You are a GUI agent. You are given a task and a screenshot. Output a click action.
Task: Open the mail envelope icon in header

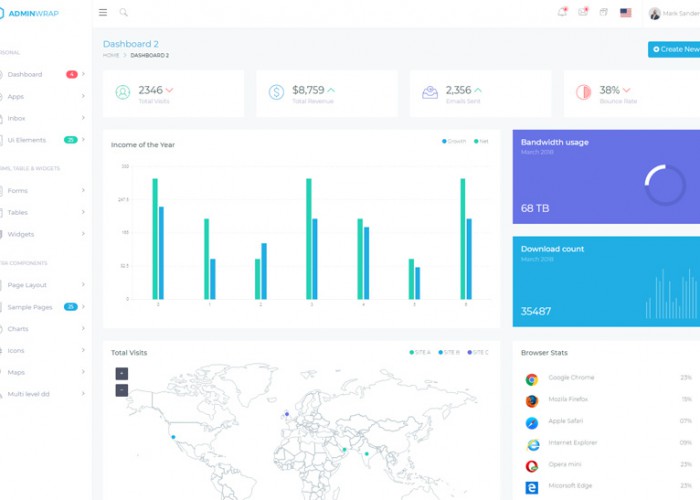[x=583, y=12]
